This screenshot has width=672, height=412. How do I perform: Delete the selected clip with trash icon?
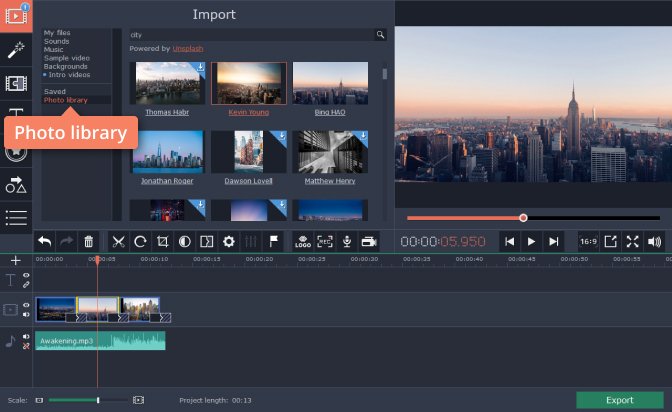click(88, 242)
